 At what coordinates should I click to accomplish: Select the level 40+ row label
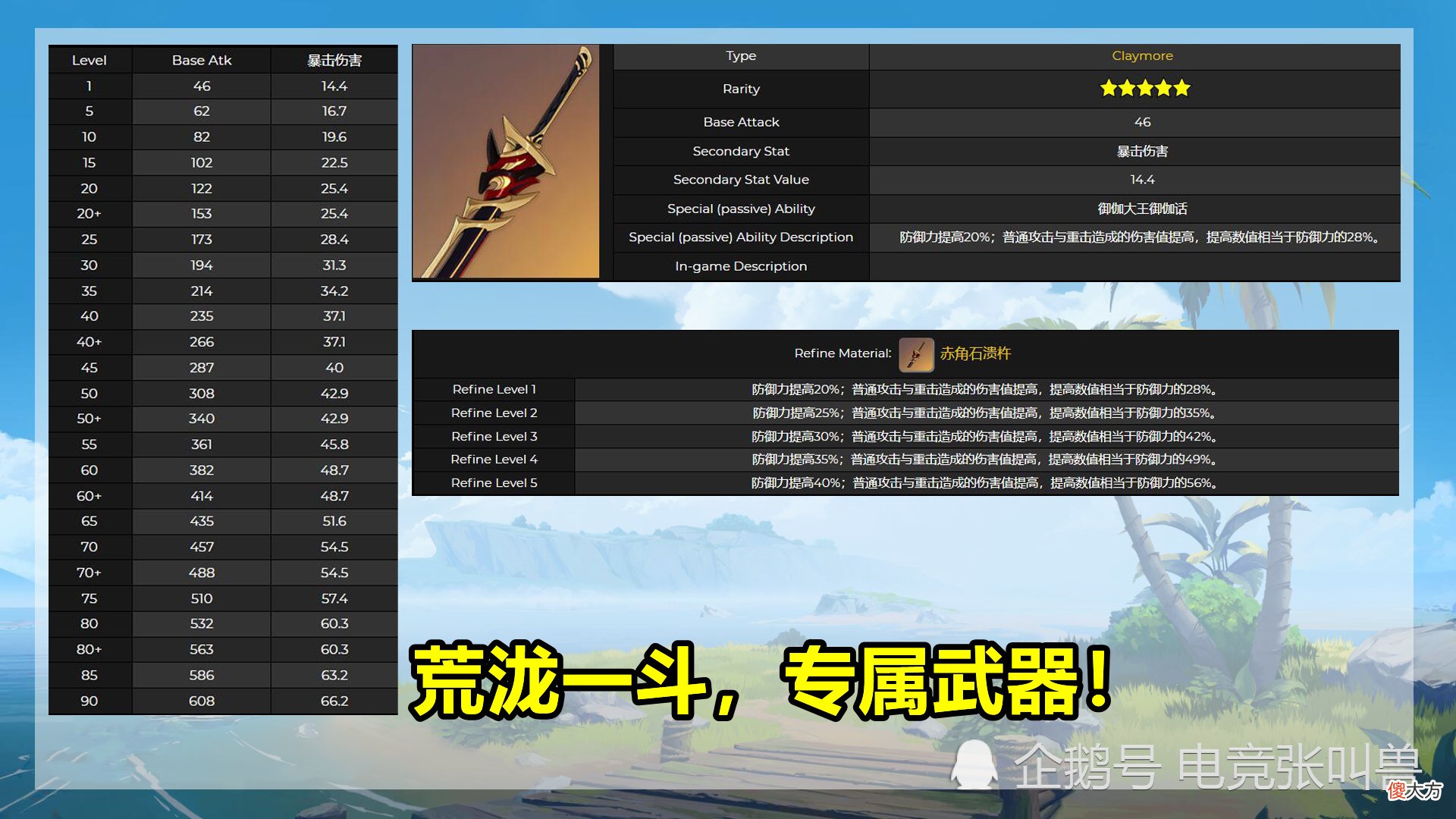[x=89, y=342]
